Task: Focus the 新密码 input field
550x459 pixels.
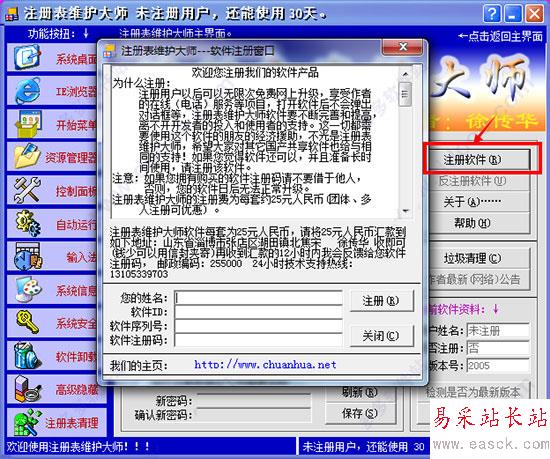Action: pyautogui.click(x=254, y=400)
